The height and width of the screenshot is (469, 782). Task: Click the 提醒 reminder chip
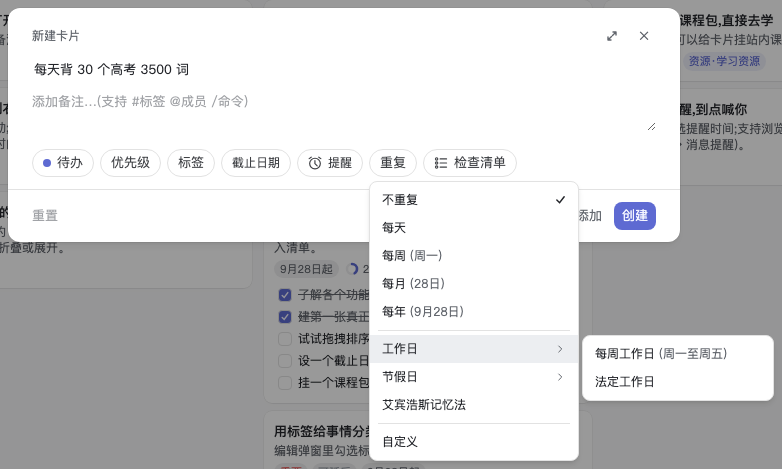point(330,163)
